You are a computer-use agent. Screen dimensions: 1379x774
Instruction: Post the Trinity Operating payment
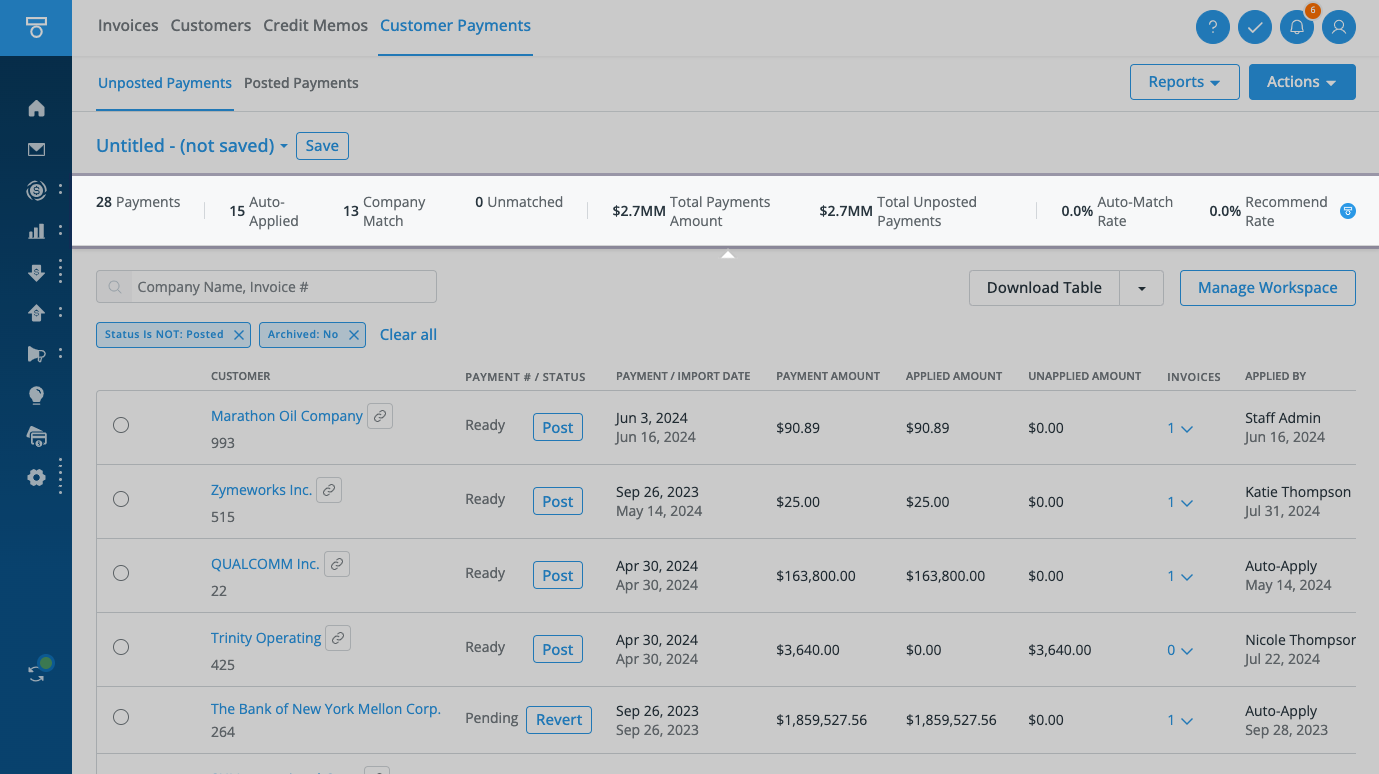point(557,650)
